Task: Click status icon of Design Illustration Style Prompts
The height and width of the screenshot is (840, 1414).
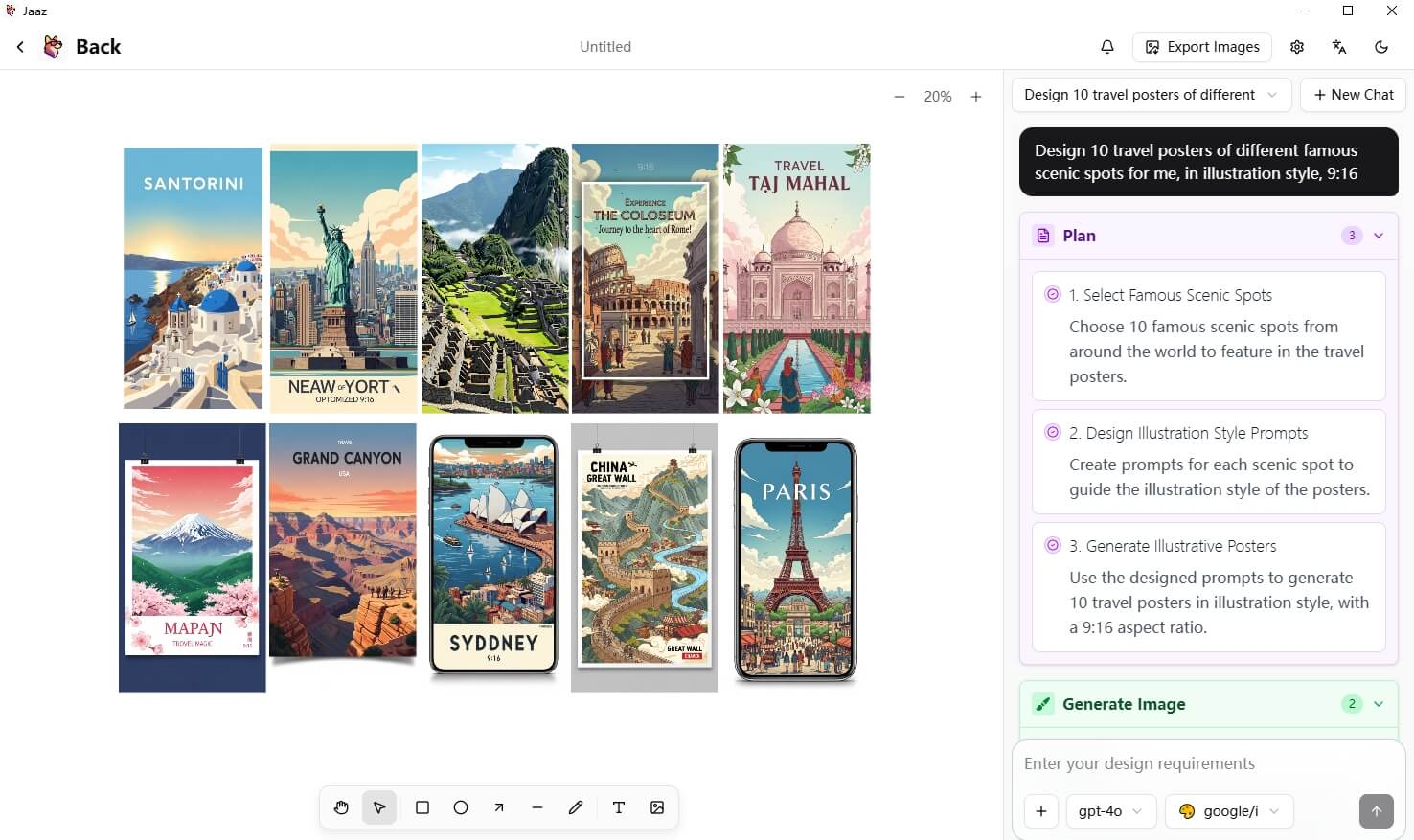Action: (1053, 433)
